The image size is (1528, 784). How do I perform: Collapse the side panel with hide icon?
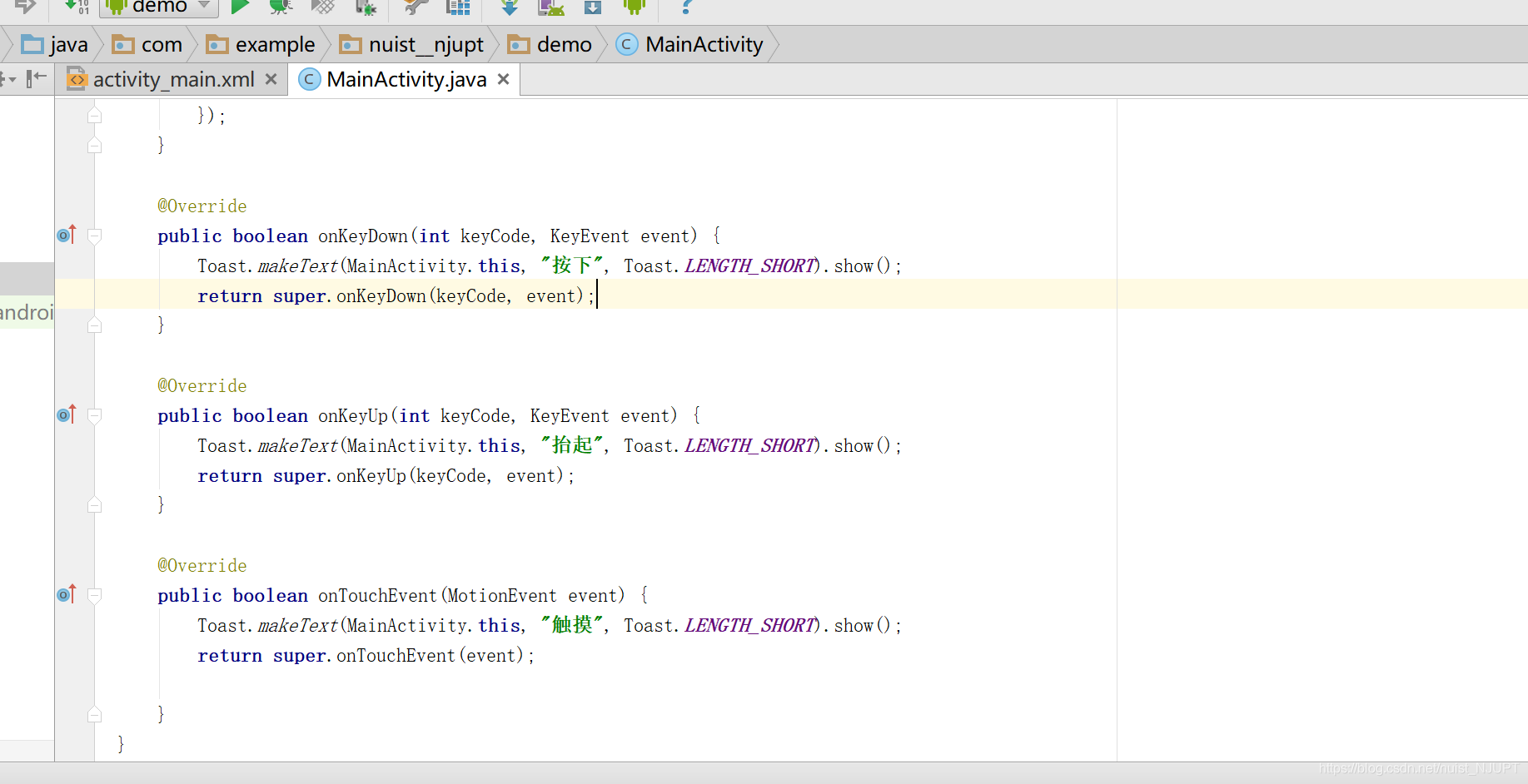[x=37, y=79]
